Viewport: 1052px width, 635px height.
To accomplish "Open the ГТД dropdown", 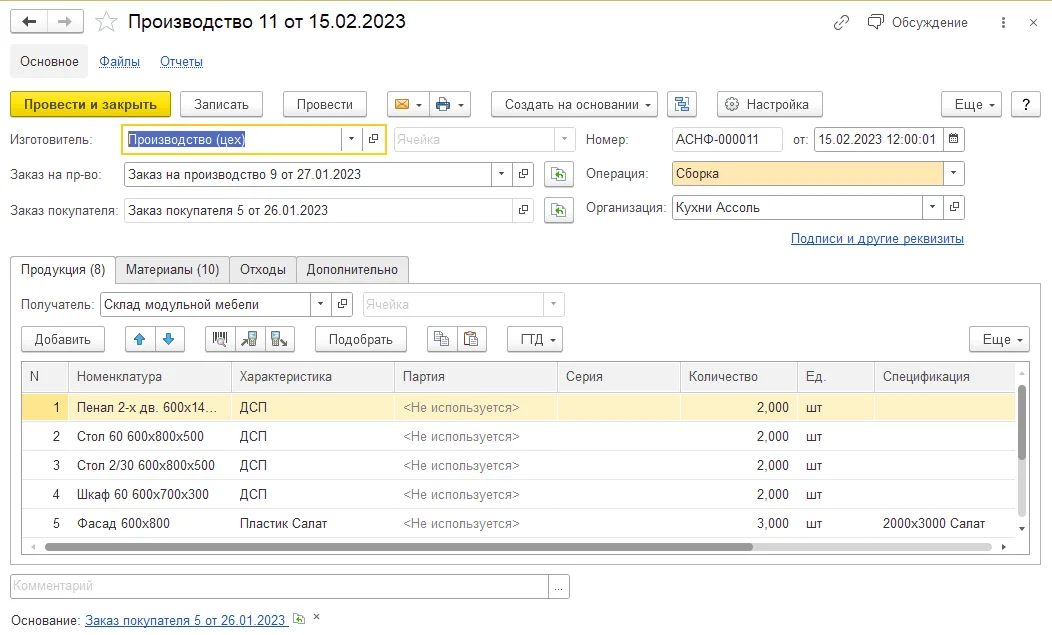I will coord(535,340).
